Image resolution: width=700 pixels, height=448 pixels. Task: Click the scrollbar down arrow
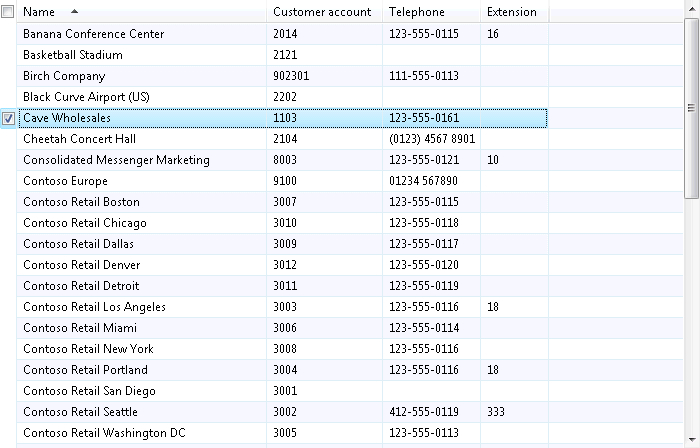(692, 440)
